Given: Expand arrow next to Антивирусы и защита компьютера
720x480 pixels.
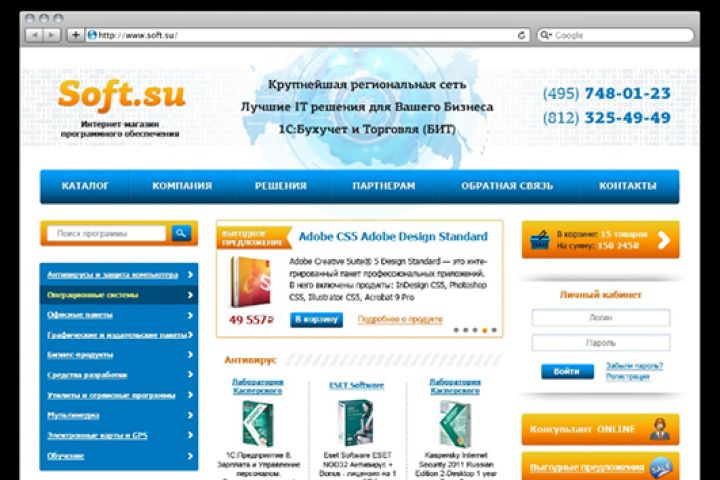Looking at the screenshot, I should pos(190,275).
